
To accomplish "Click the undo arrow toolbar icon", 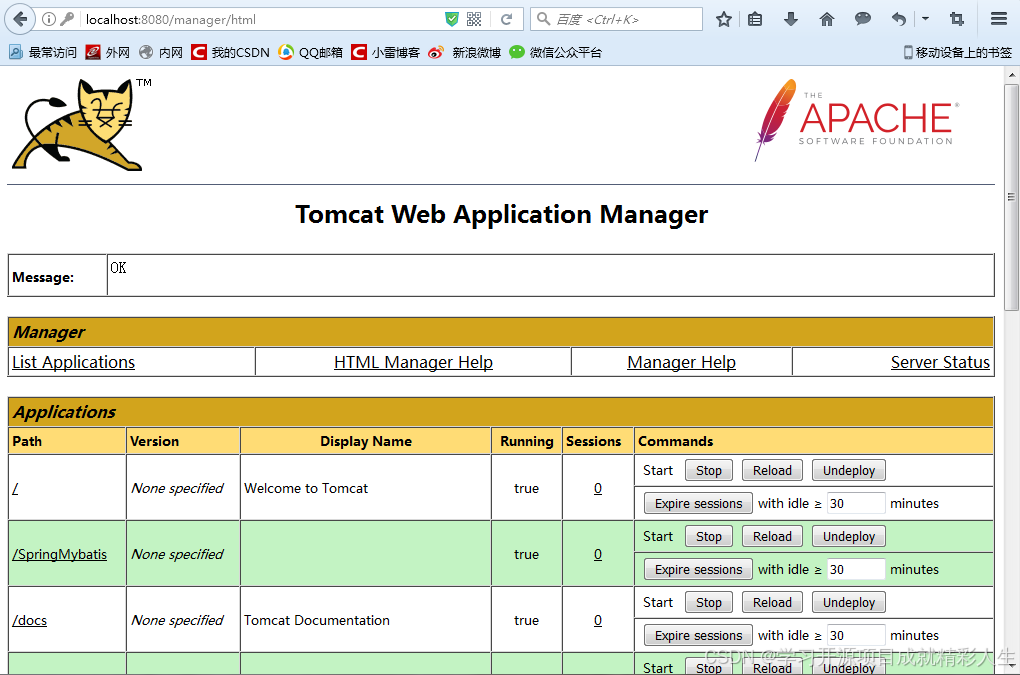I will click(898, 20).
